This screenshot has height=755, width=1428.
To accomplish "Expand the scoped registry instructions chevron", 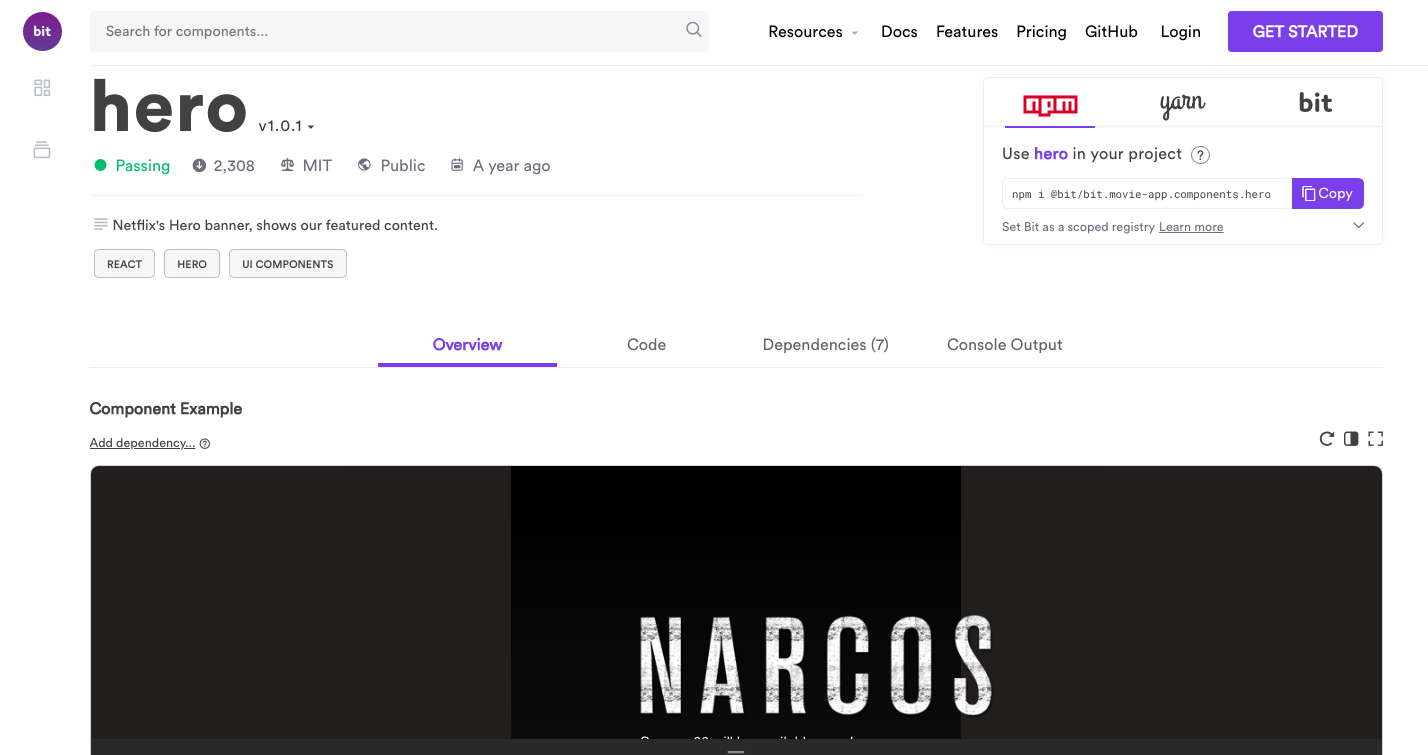I will 1358,225.
